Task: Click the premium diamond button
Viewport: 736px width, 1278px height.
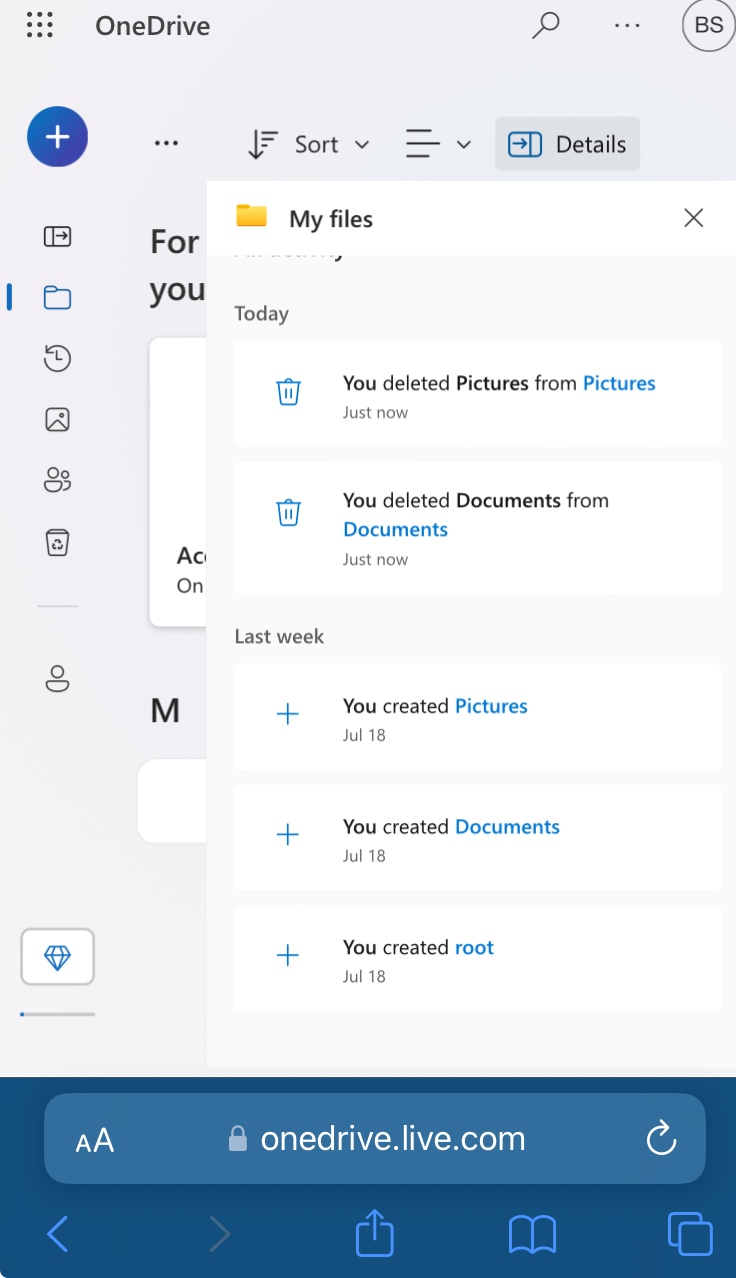Action: pyautogui.click(x=57, y=958)
